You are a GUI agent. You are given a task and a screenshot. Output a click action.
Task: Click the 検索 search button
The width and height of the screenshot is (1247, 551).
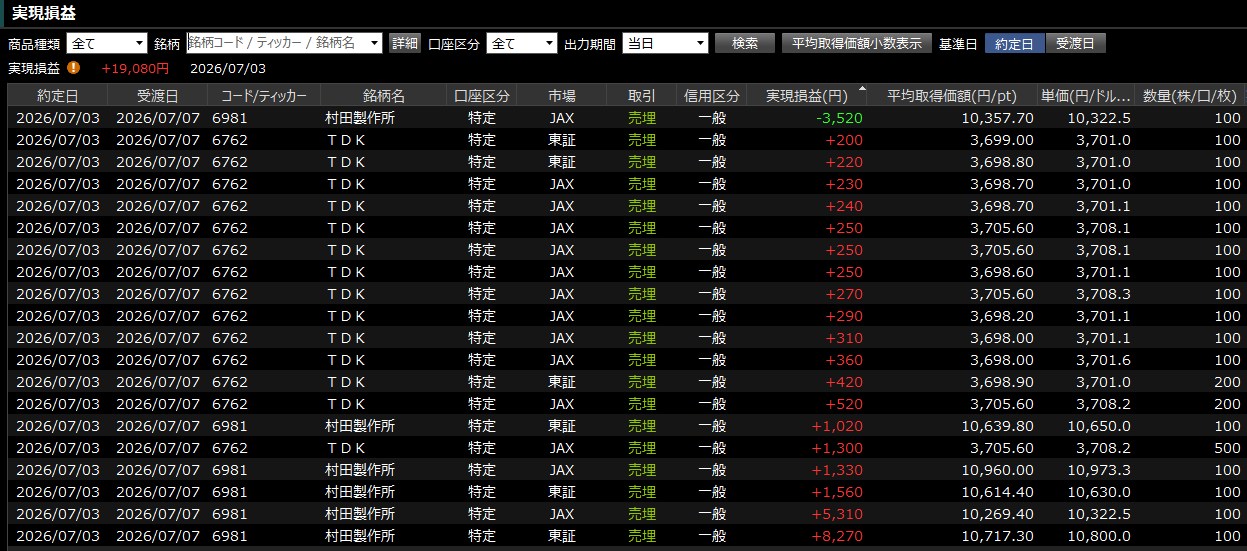click(x=745, y=43)
